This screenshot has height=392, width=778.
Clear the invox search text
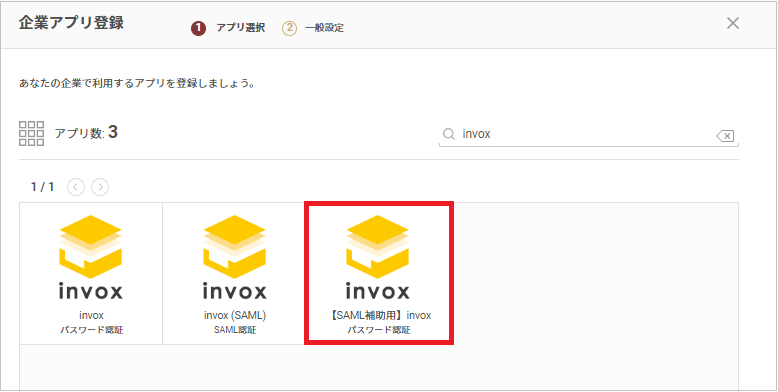tap(725, 135)
